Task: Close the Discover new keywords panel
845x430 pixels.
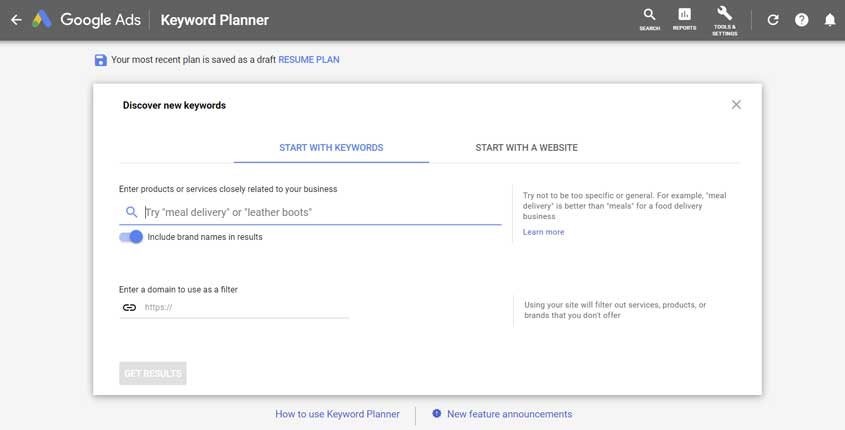Action: point(736,105)
